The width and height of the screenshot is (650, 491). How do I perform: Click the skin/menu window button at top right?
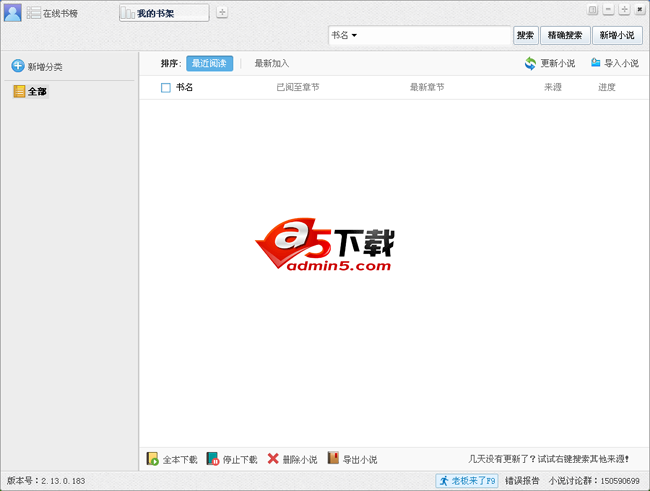pos(593,10)
